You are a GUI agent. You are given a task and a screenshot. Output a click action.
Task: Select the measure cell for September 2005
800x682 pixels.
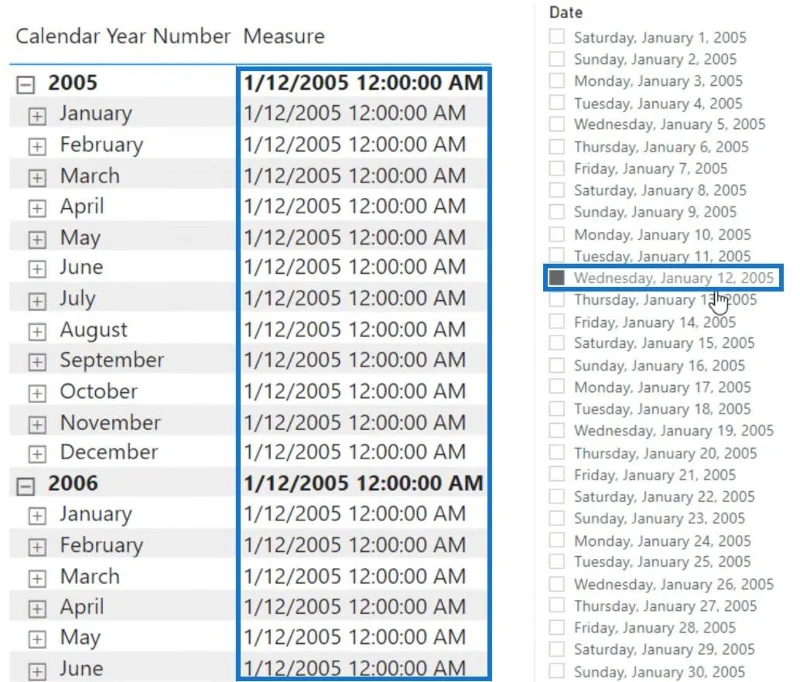coord(355,360)
